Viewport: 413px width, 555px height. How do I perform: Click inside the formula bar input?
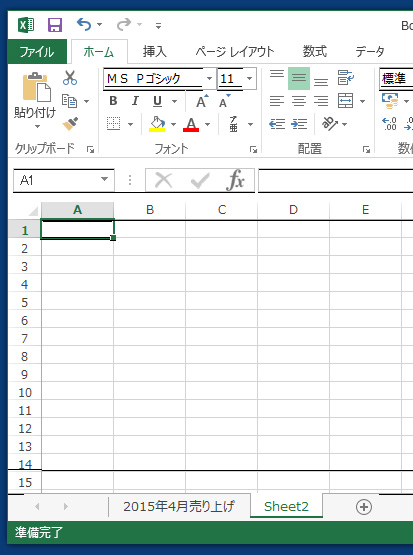point(335,180)
